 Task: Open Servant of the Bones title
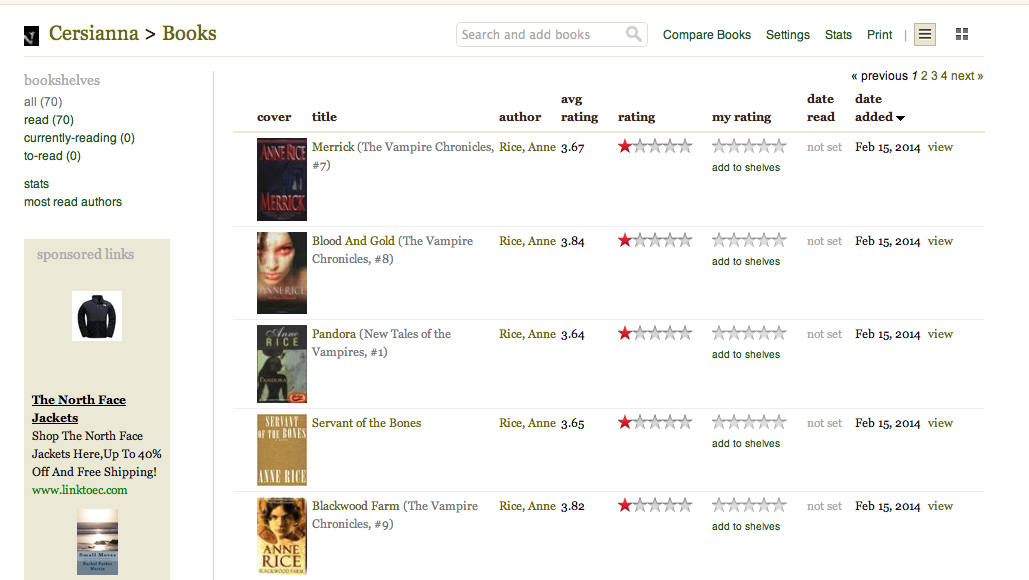click(366, 423)
